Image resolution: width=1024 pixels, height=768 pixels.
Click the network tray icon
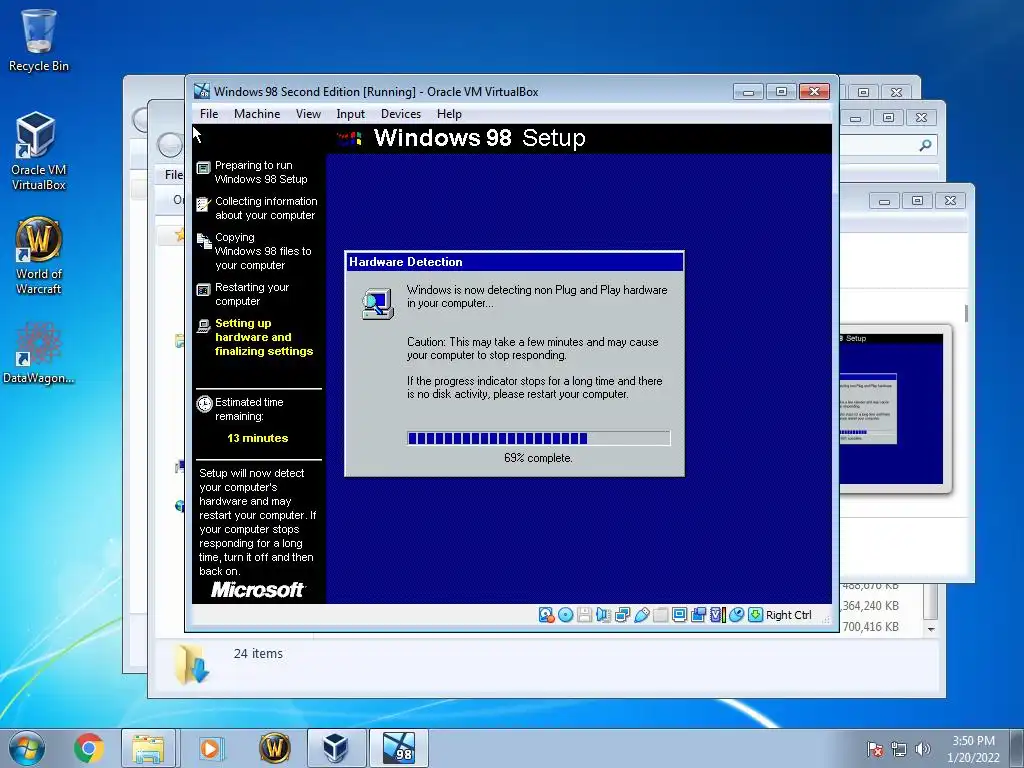pos(899,750)
